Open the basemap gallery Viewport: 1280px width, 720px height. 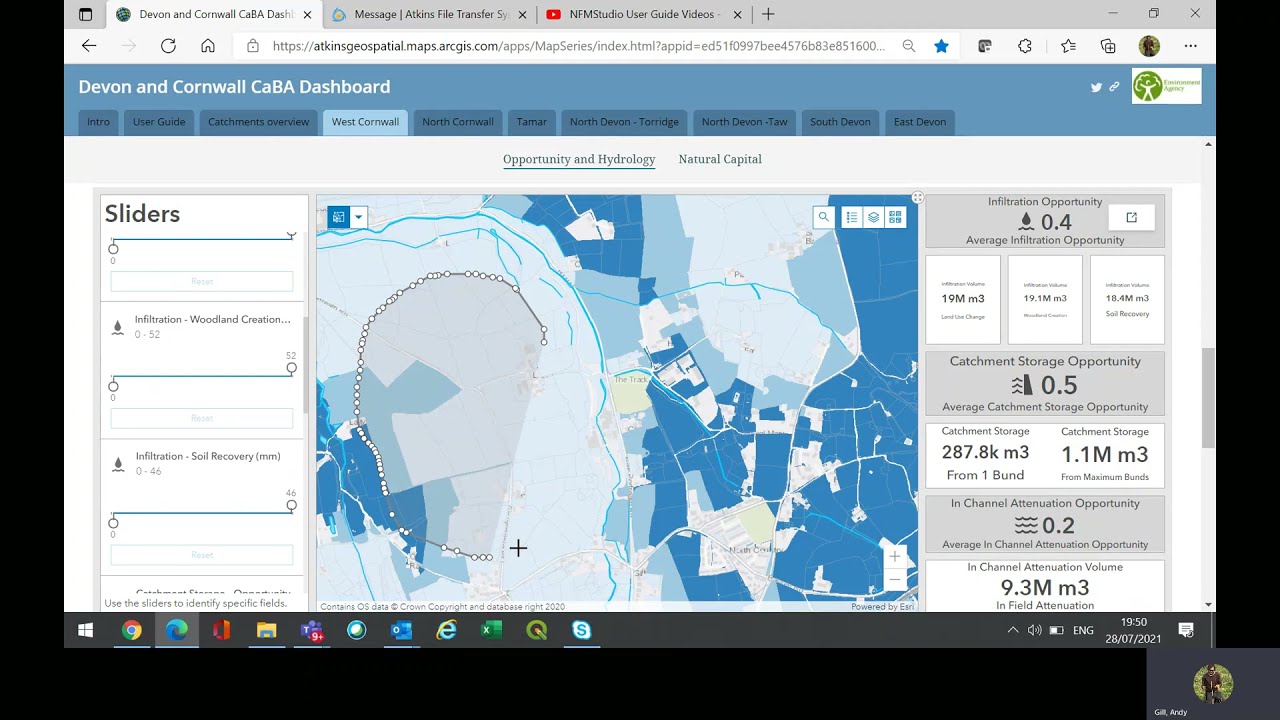tap(895, 217)
